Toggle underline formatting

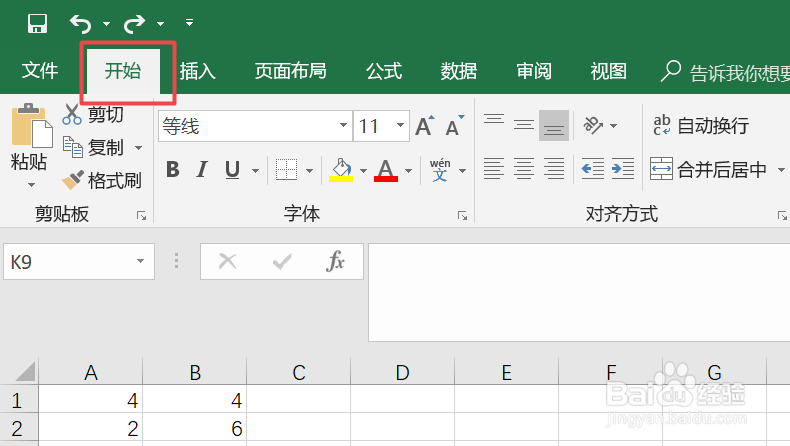point(232,170)
